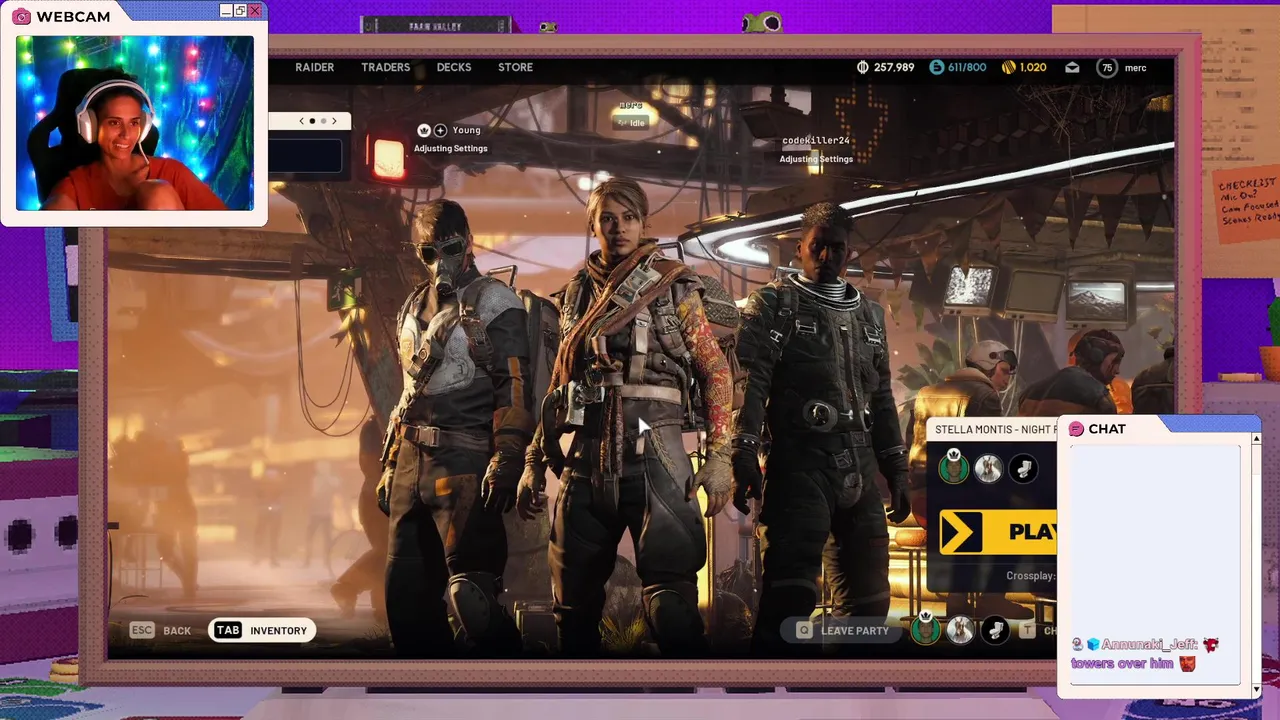Image resolution: width=1280 pixels, height=720 pixels.
Task: Open the RAIDER menu tab
Action: pyautogui.click(x=314, y=67)
